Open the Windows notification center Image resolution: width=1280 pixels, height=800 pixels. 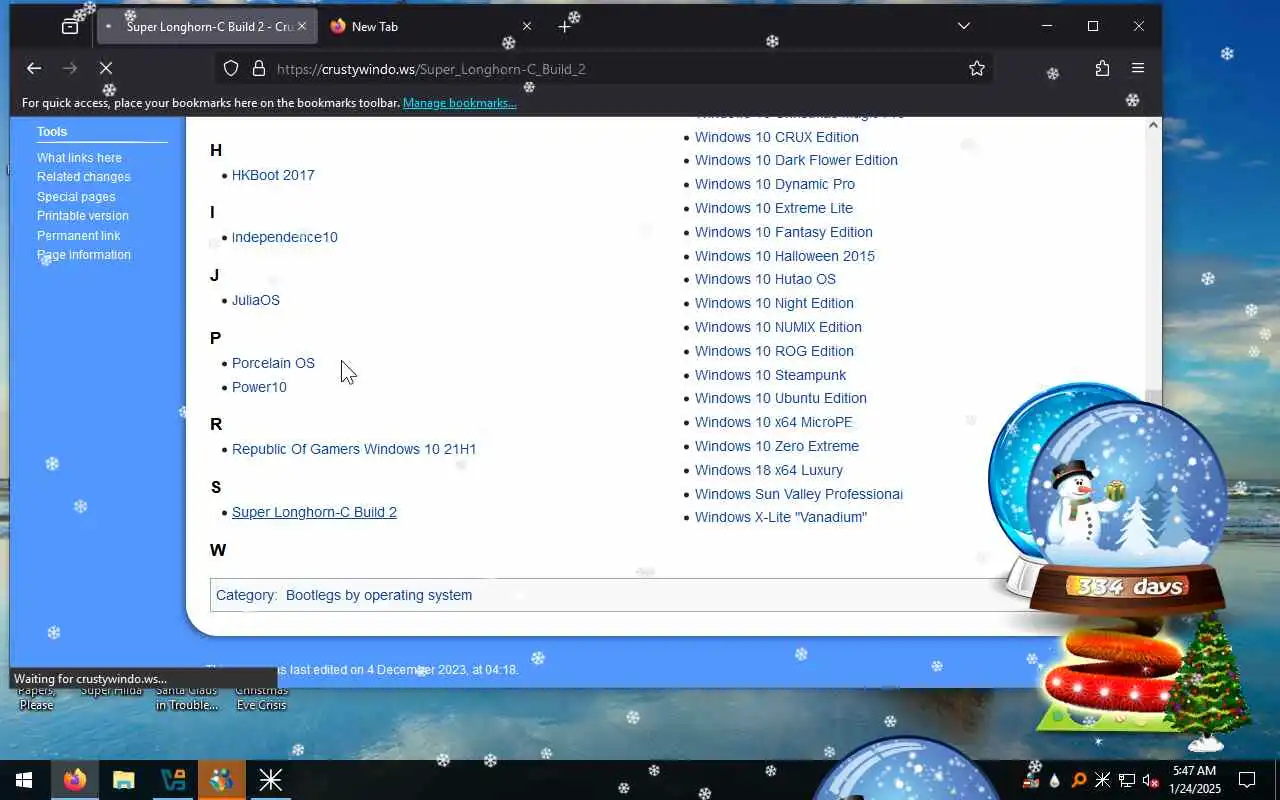click(x=1247, y=780)
